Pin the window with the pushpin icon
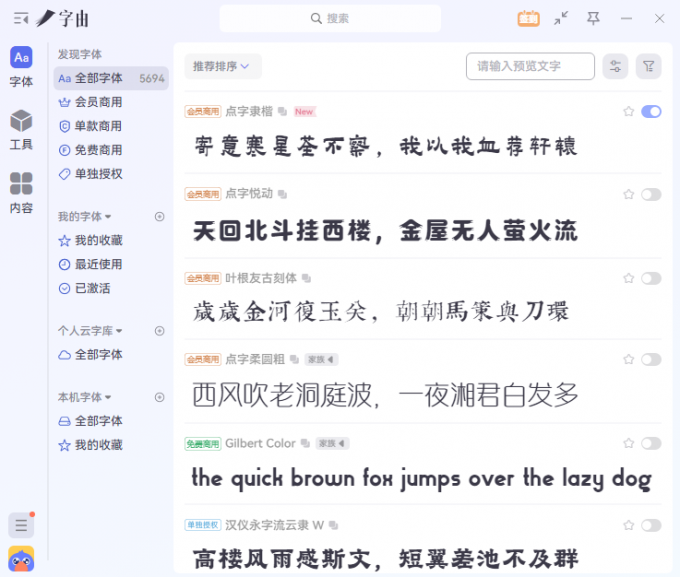 593,18
